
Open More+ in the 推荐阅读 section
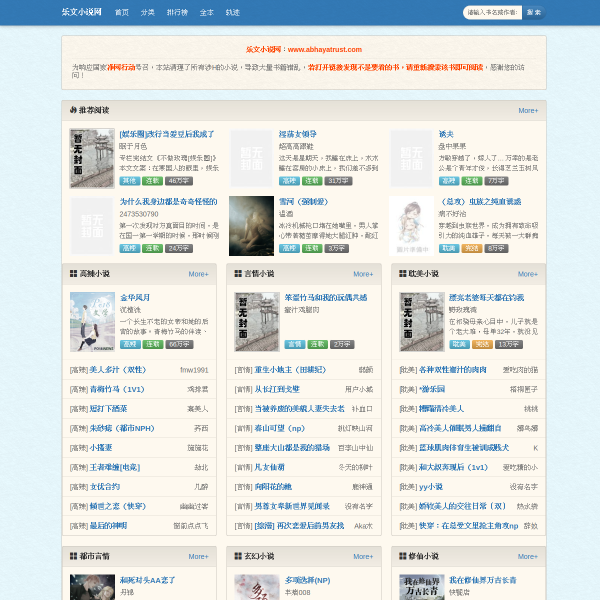(528, 111)
